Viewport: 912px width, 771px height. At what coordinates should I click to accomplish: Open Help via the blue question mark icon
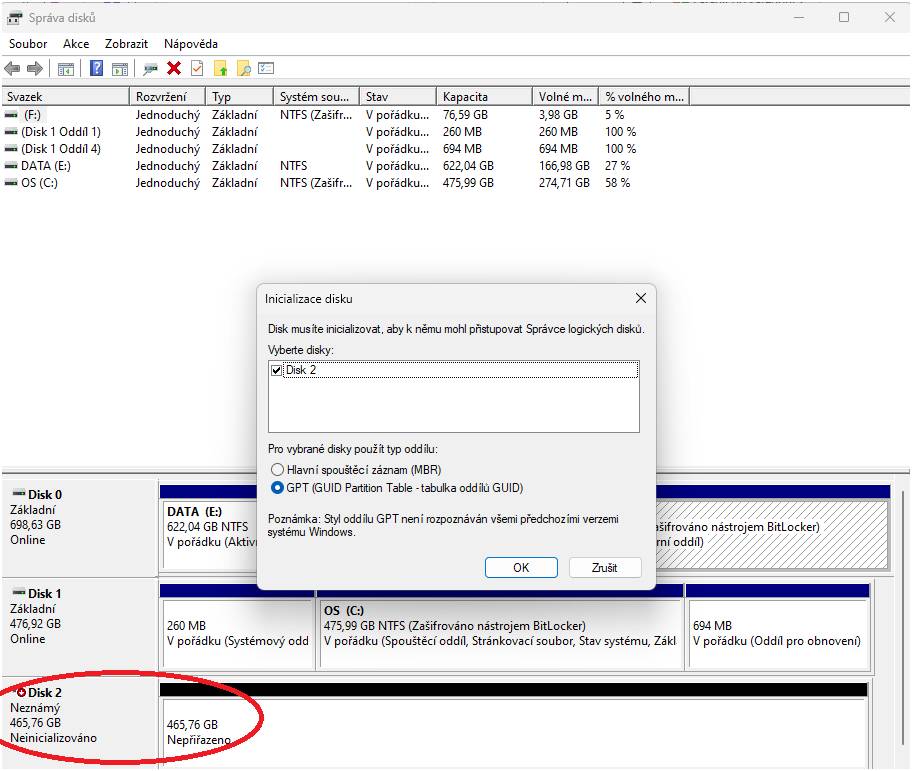(x=97, y=68)
